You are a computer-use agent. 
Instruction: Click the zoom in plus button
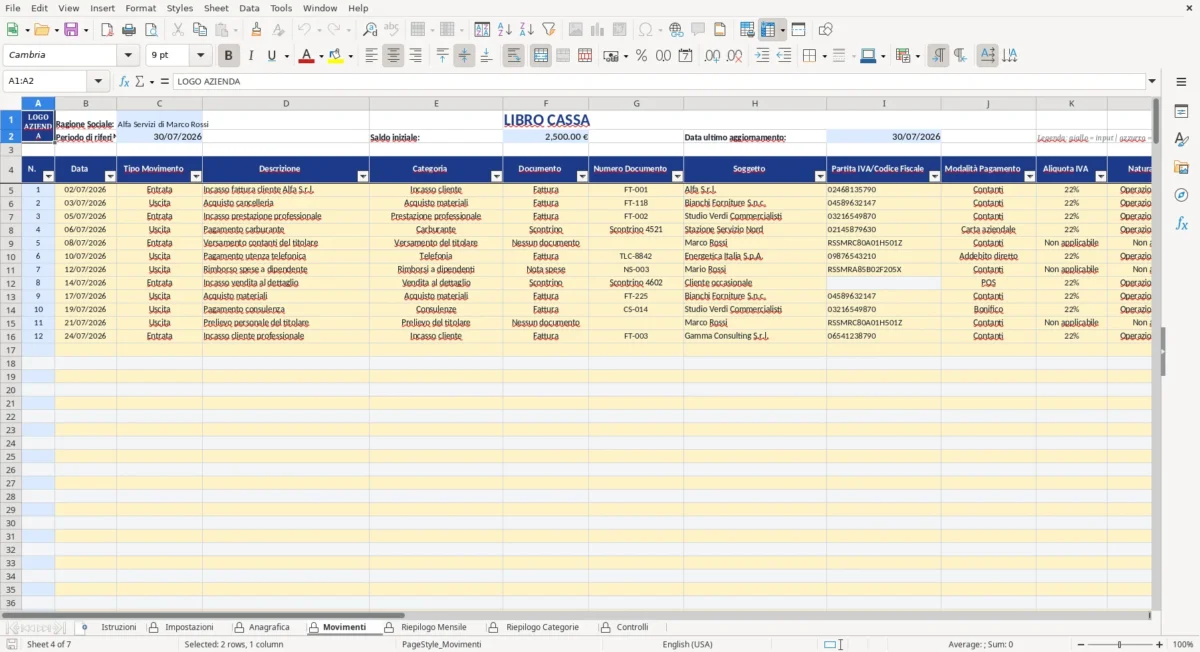tap(1159, 645)
